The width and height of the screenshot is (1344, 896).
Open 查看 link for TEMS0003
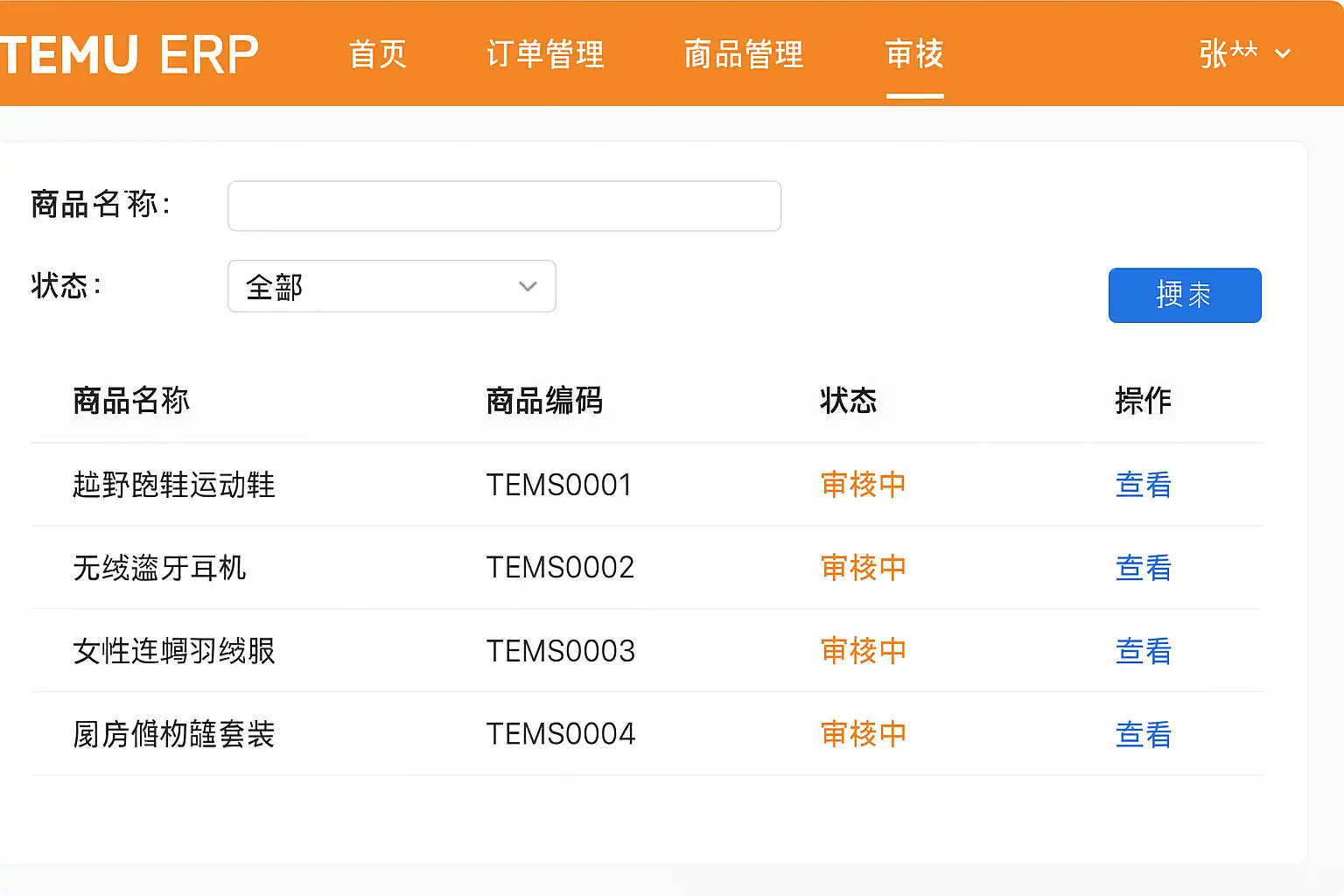pos(1143,651)
